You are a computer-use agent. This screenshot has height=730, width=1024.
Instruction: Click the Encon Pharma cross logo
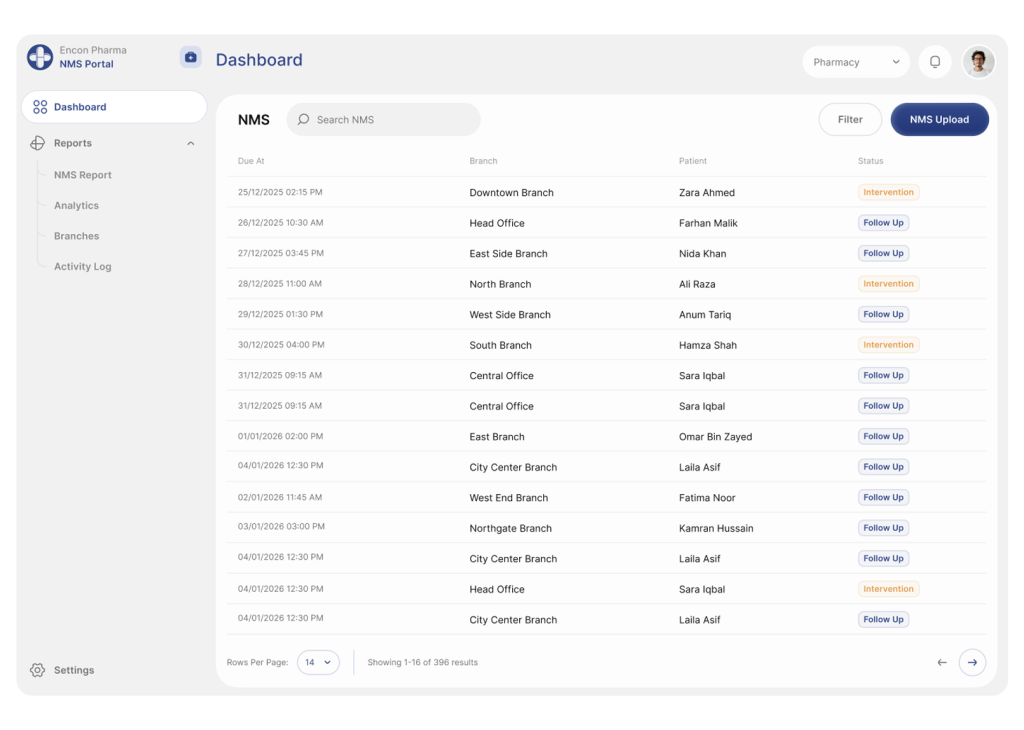pos(40,57)
